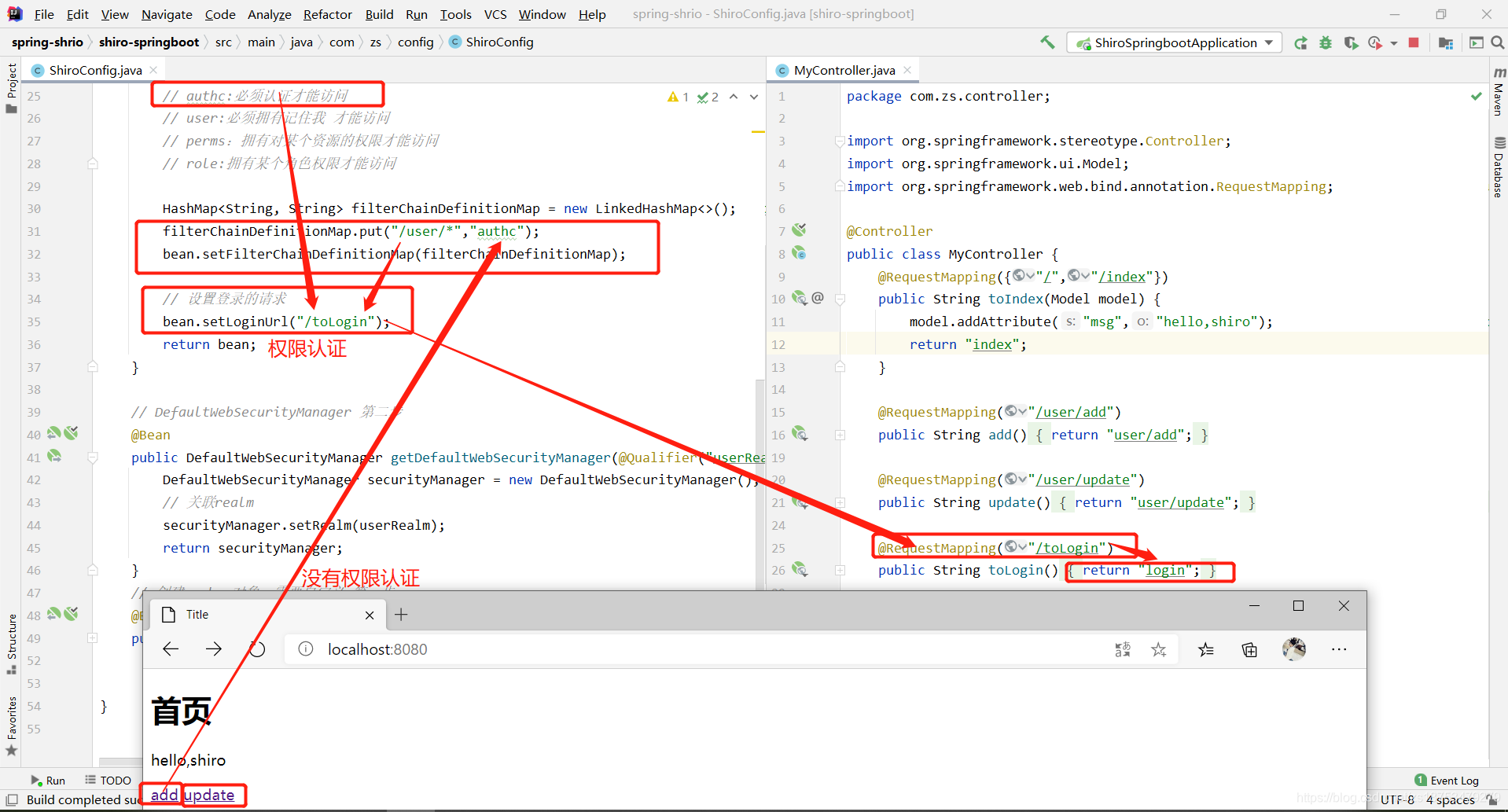Image resolution: width=1508 pixels, height=812 pixels.
Task: Switch to ShiroConfig.java editor tab
Action: [95, 70]
